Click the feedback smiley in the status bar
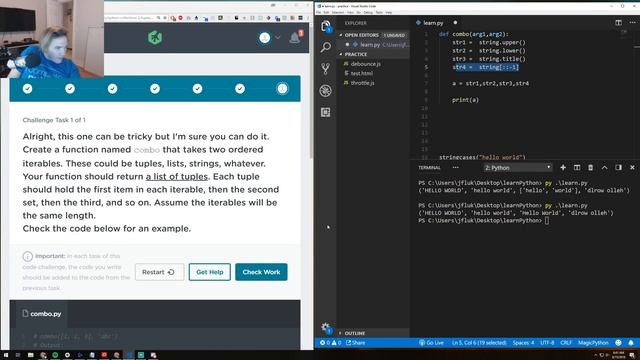This screenshot has width=640, height=360. [x=618, y=342]
